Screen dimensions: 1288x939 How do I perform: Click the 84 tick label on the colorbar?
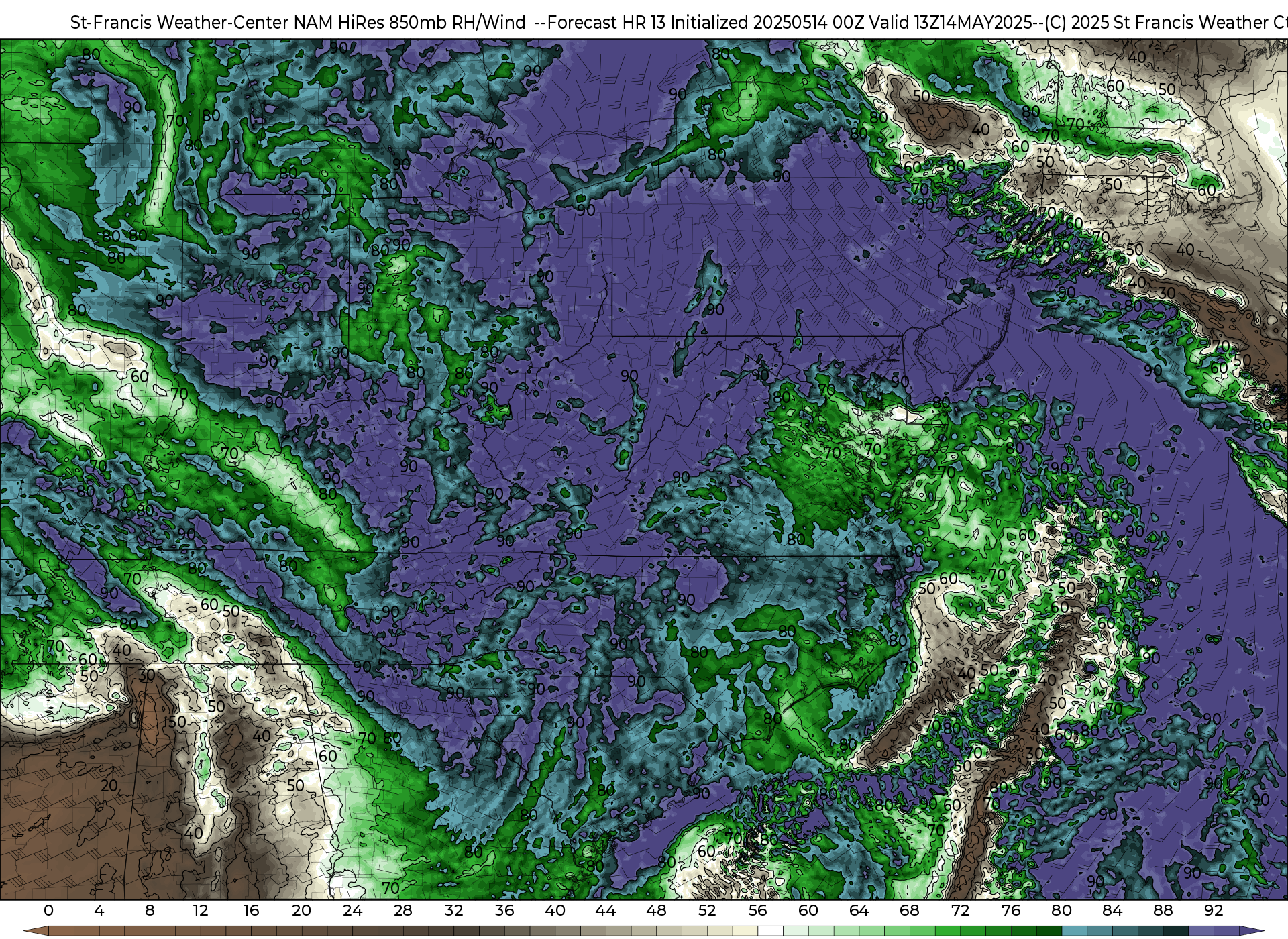coord(1112,910)
